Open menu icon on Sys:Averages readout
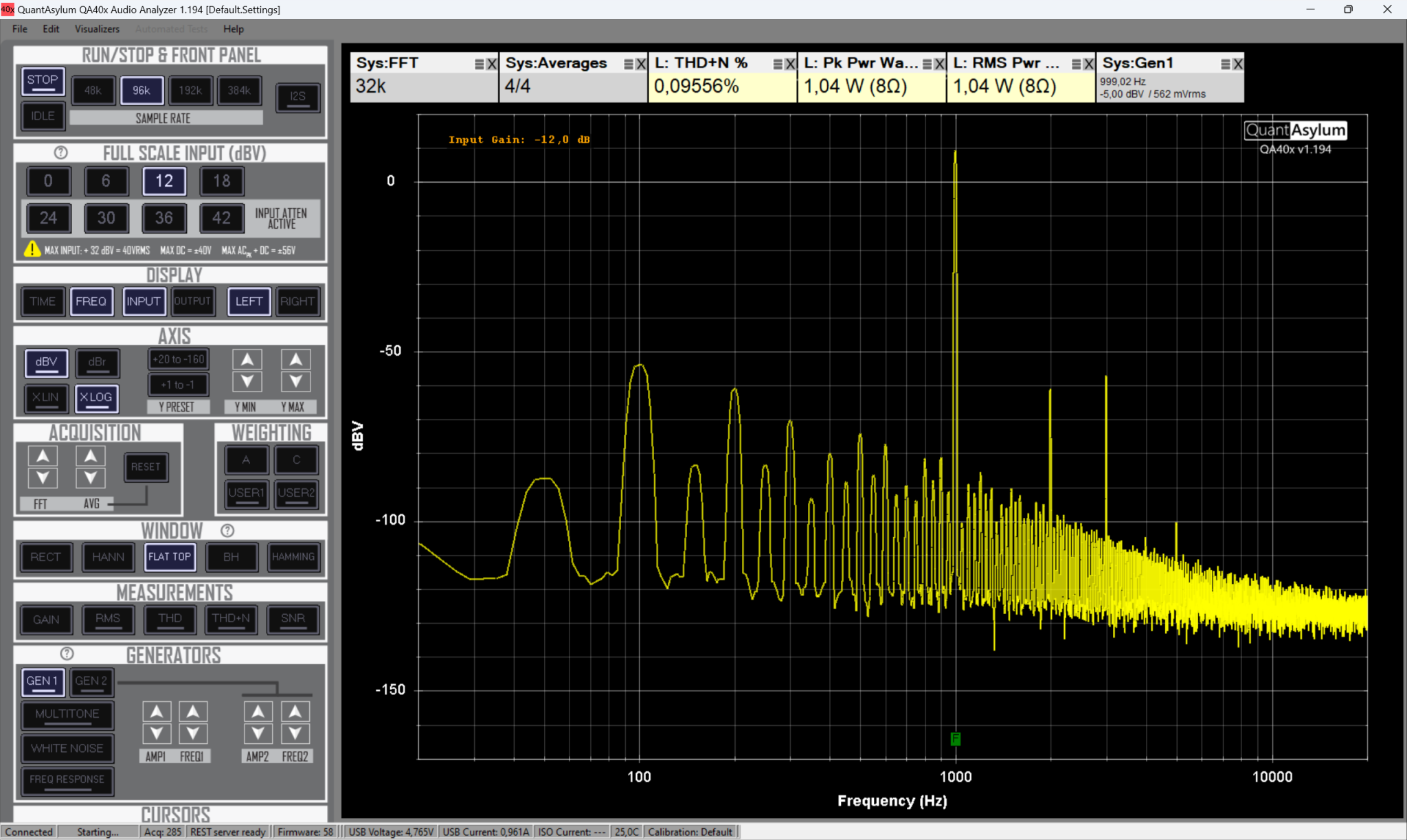1407x840 pixels. pyautogui.click(x=629, y=64)
